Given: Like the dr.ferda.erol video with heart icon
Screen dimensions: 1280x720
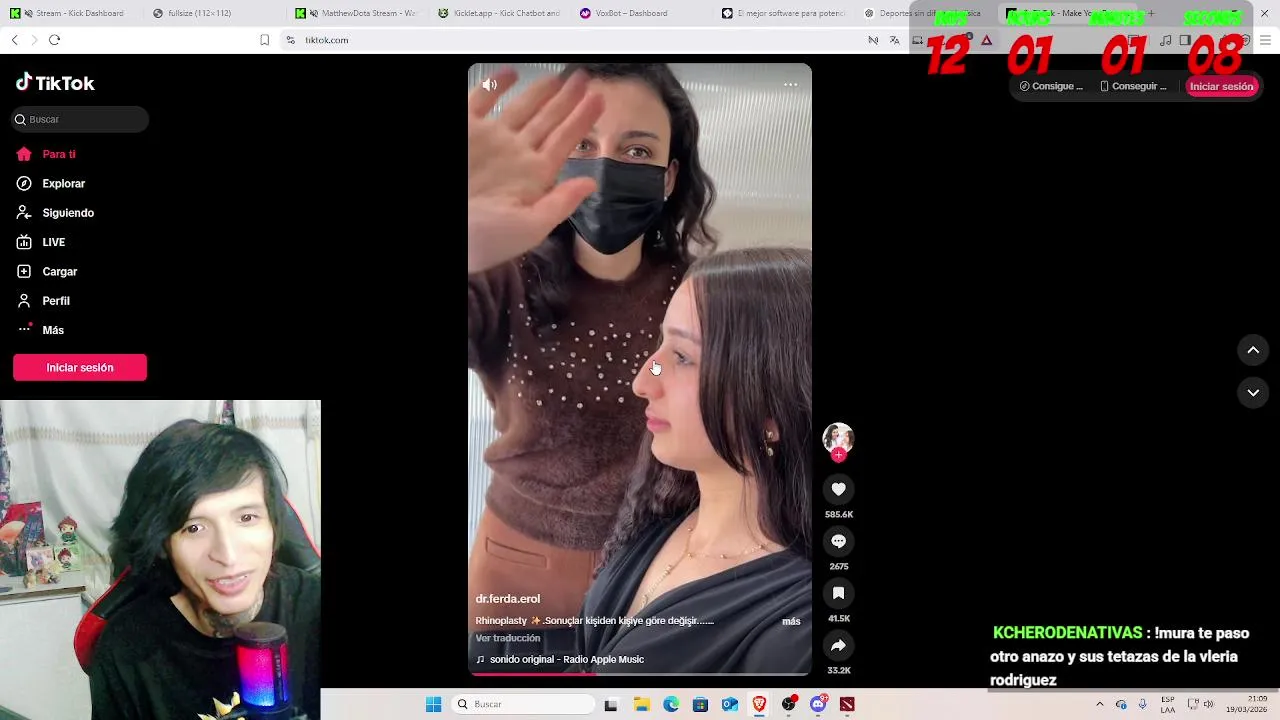Looking at the screenshot, I should pos(838,489).
